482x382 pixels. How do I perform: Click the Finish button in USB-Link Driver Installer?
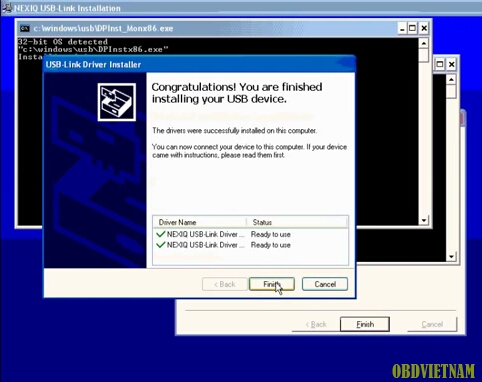(x=272, y=284)
